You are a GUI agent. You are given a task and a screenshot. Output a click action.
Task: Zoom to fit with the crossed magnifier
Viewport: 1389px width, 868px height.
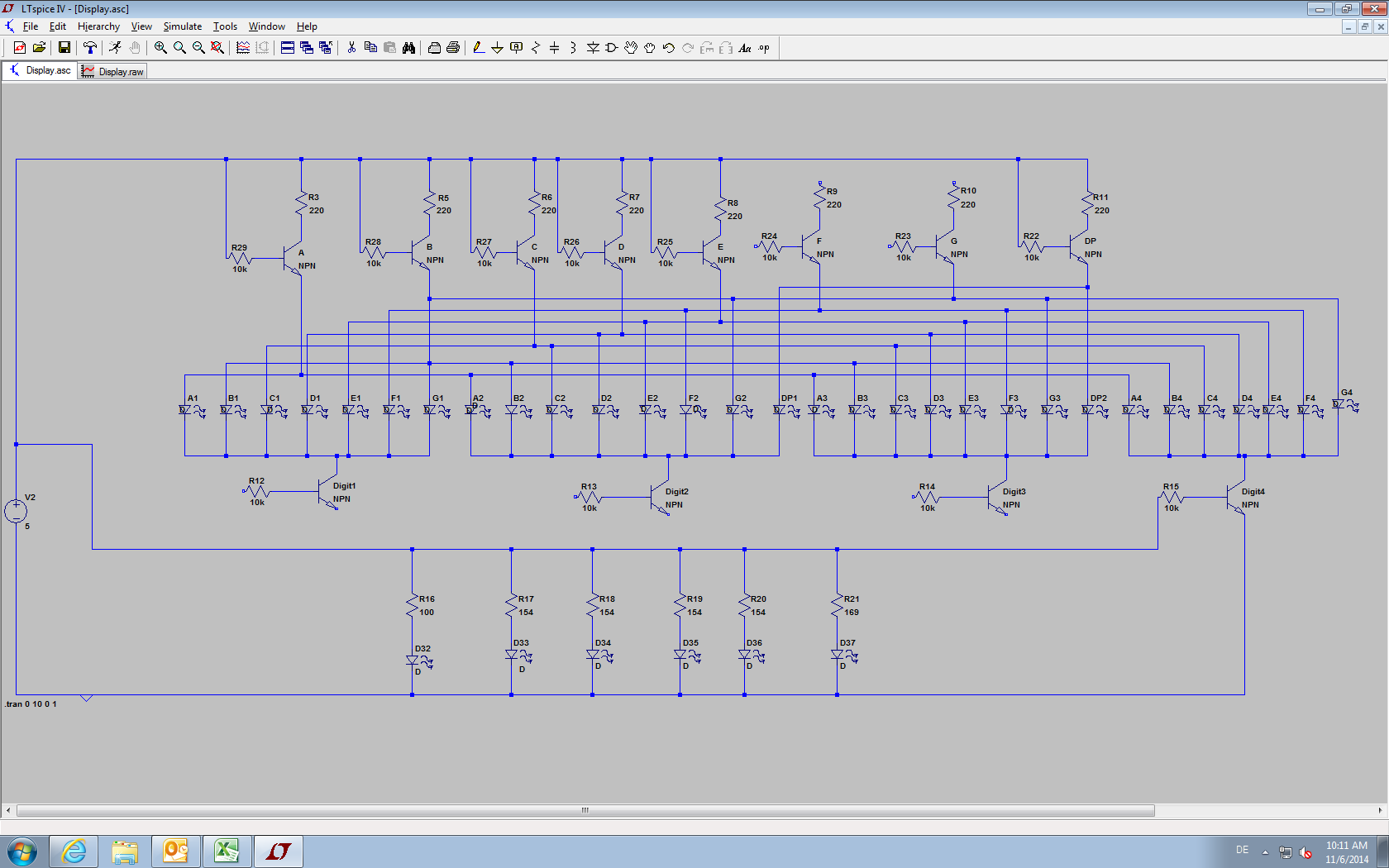(217, 48)
